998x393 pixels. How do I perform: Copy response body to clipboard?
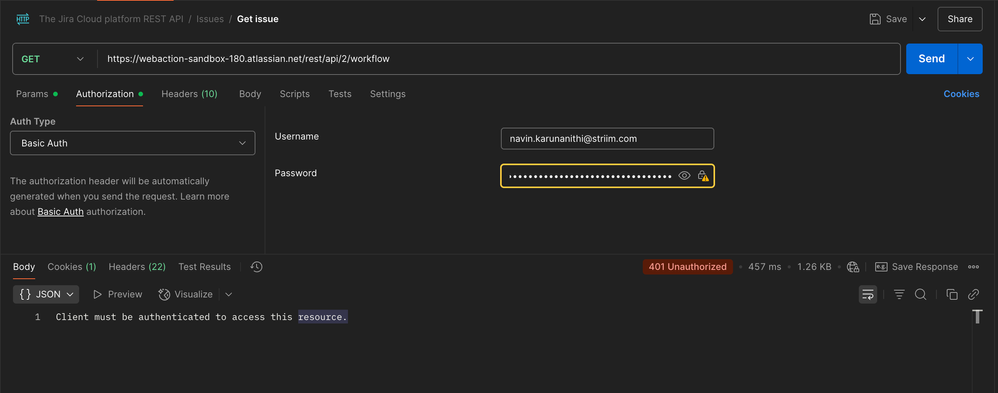[x=952, y=294]
